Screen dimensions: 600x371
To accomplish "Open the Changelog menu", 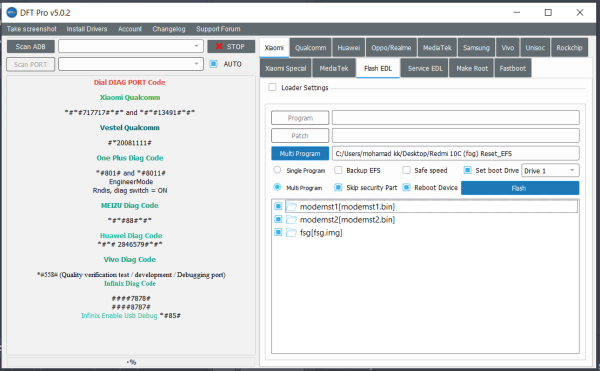I will tap(169, 29).
